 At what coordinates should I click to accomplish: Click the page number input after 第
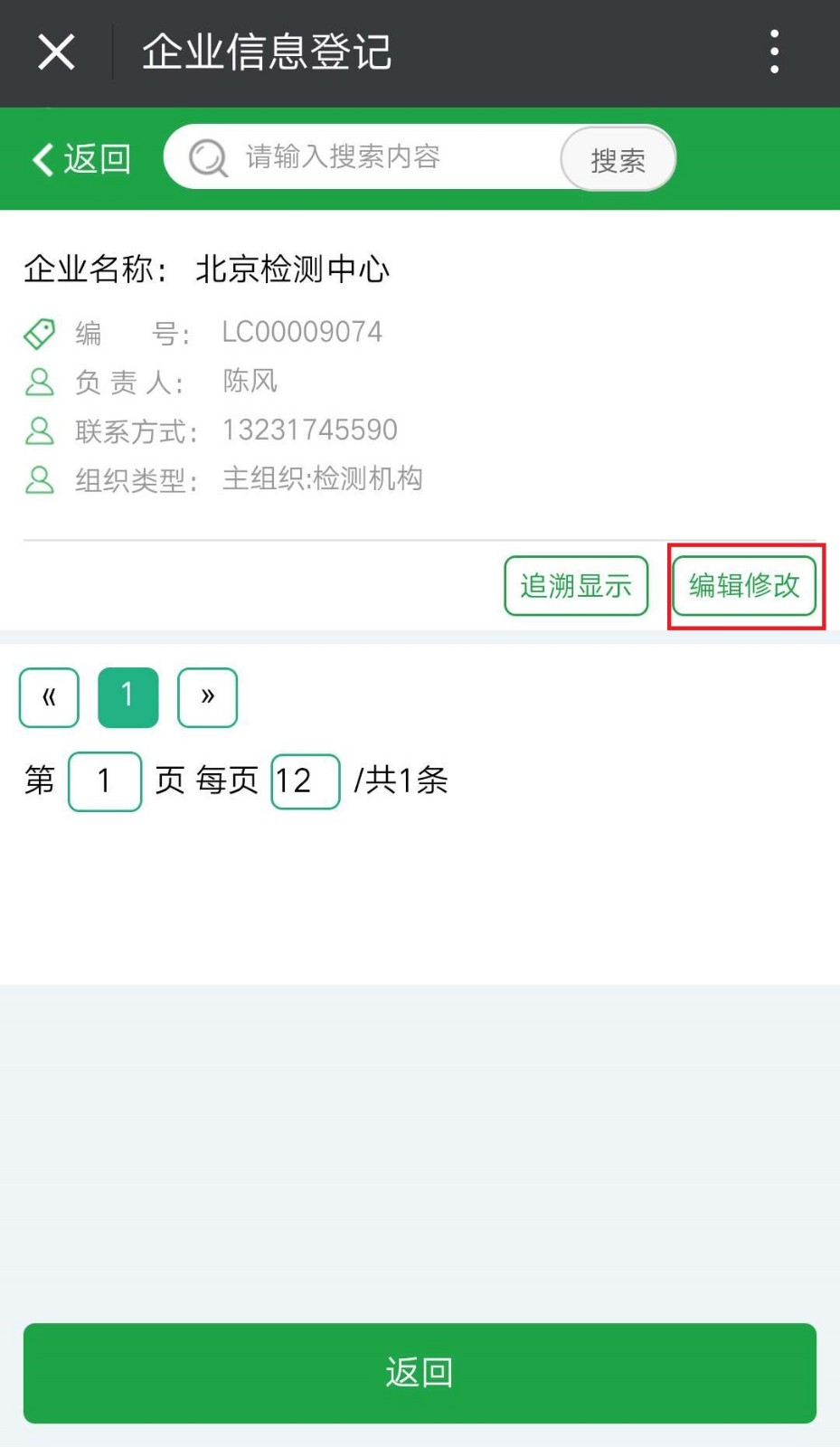tap(105, 781)
